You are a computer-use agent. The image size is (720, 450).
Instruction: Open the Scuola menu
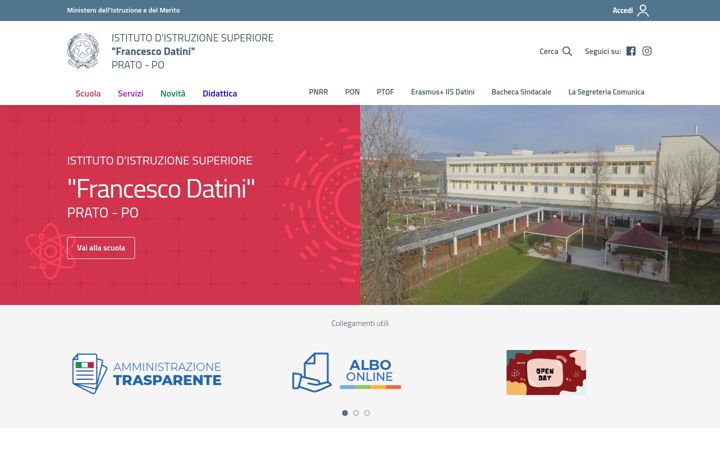coord(88,94)
